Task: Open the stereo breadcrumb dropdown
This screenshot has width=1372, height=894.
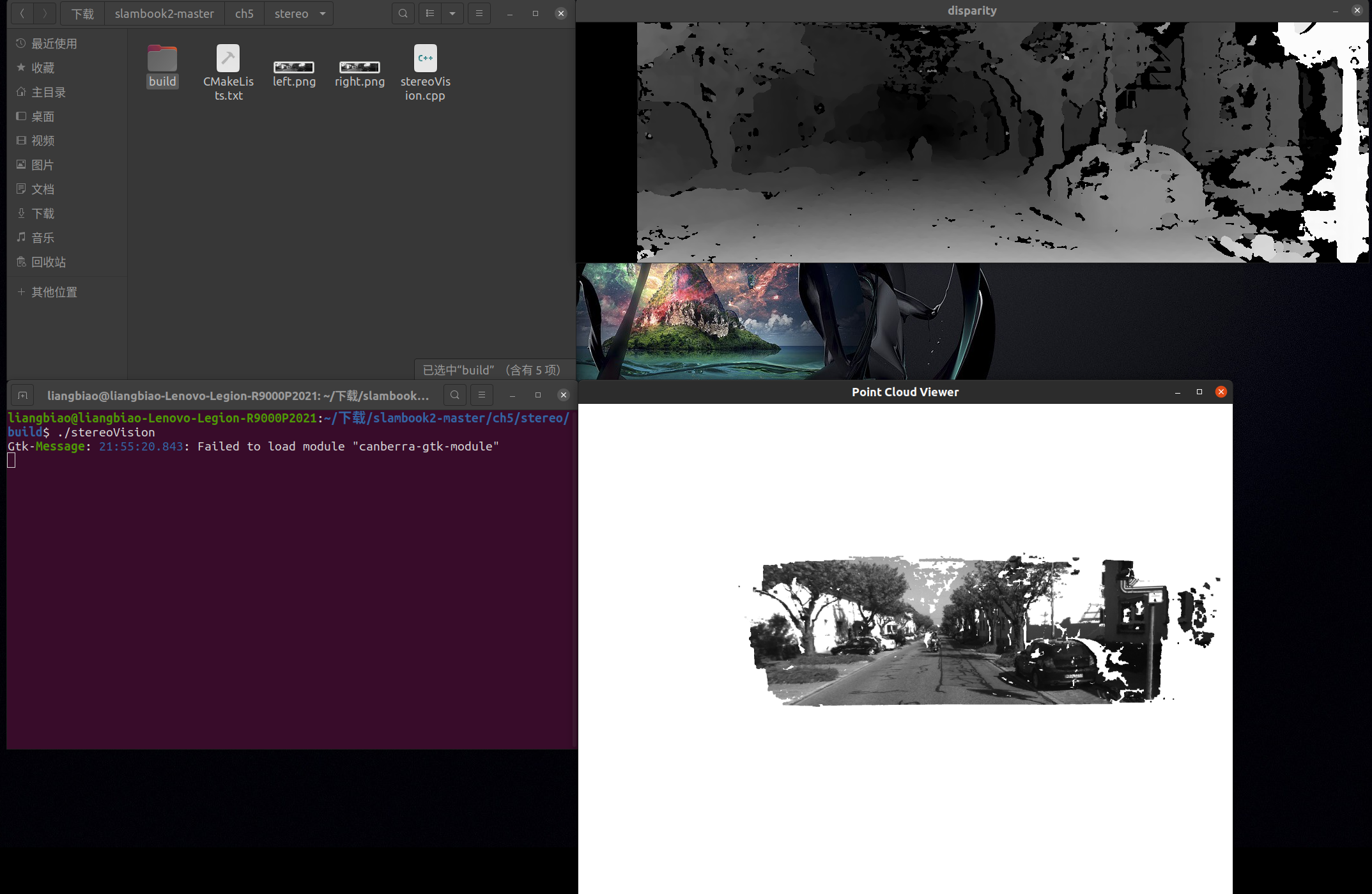Action: pyautogui.click(x=323, y=13)
